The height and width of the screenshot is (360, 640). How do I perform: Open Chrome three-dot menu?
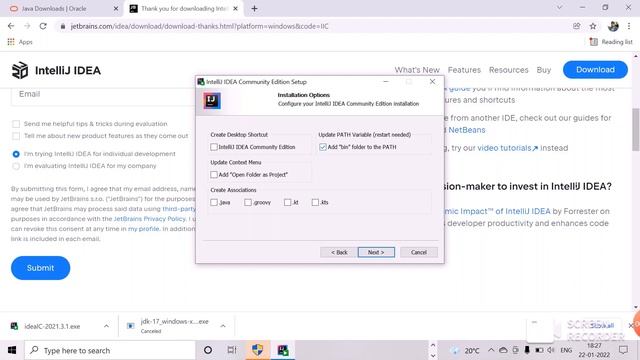629,26
